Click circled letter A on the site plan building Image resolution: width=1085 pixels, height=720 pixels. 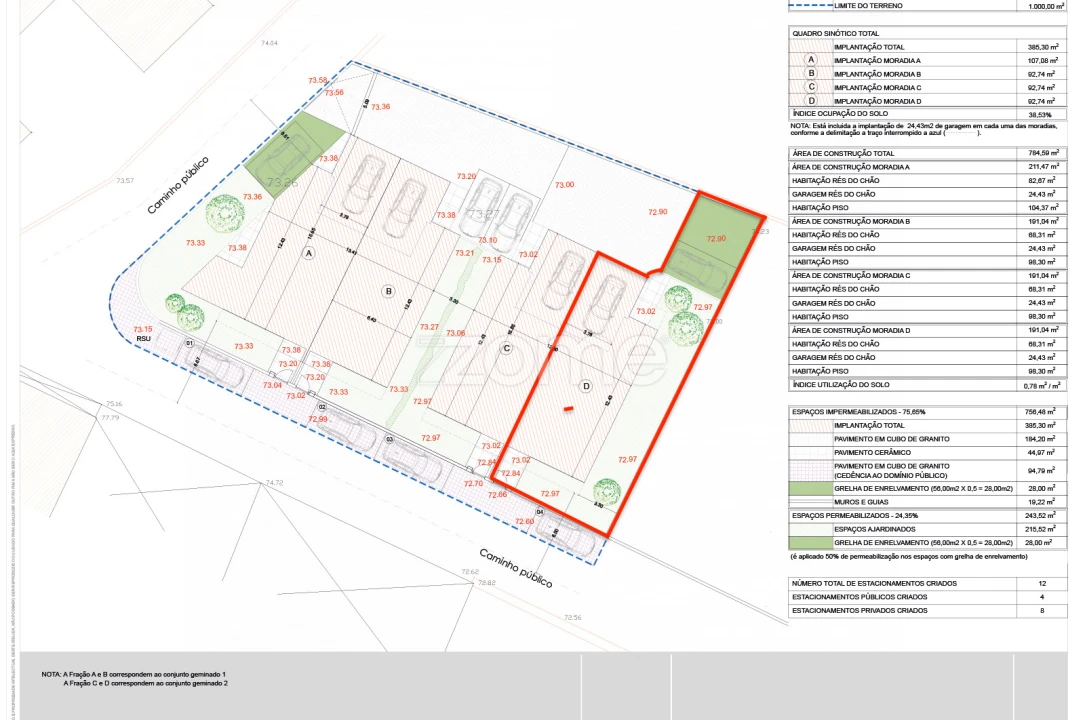(x=309, y=254)
